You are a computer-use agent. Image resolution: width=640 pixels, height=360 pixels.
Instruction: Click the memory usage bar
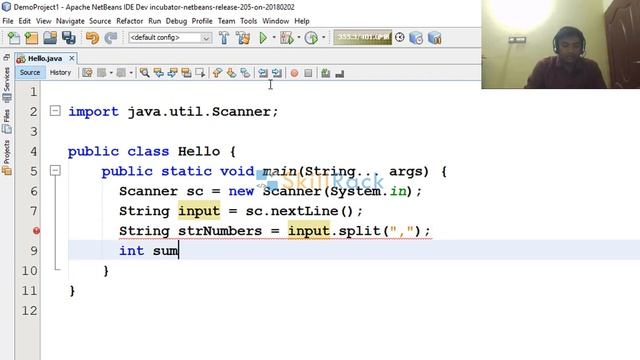(x=362, y=38)
